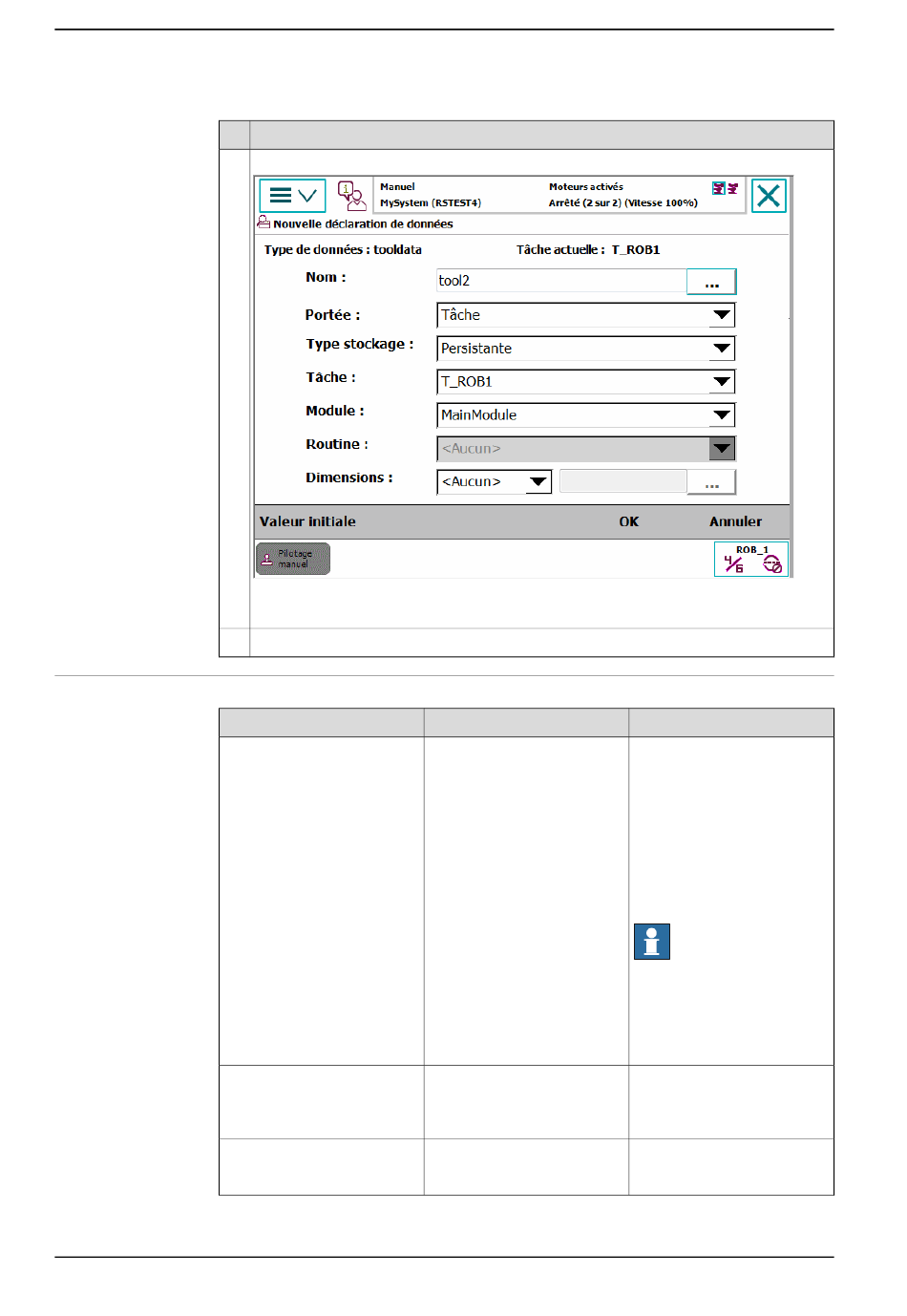The image size is (907, 1316).
Task: Expand the Type stockage dropdown
Action: click(722, 349)
